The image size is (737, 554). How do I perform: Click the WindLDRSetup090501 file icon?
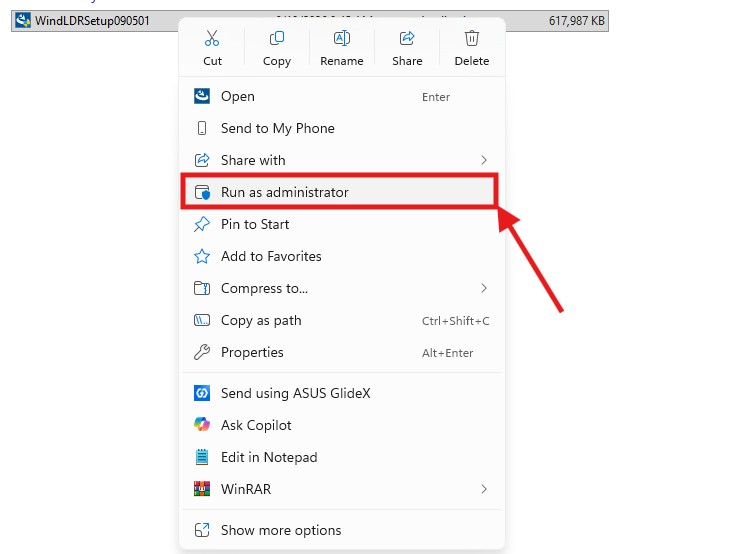coord(23,21)
